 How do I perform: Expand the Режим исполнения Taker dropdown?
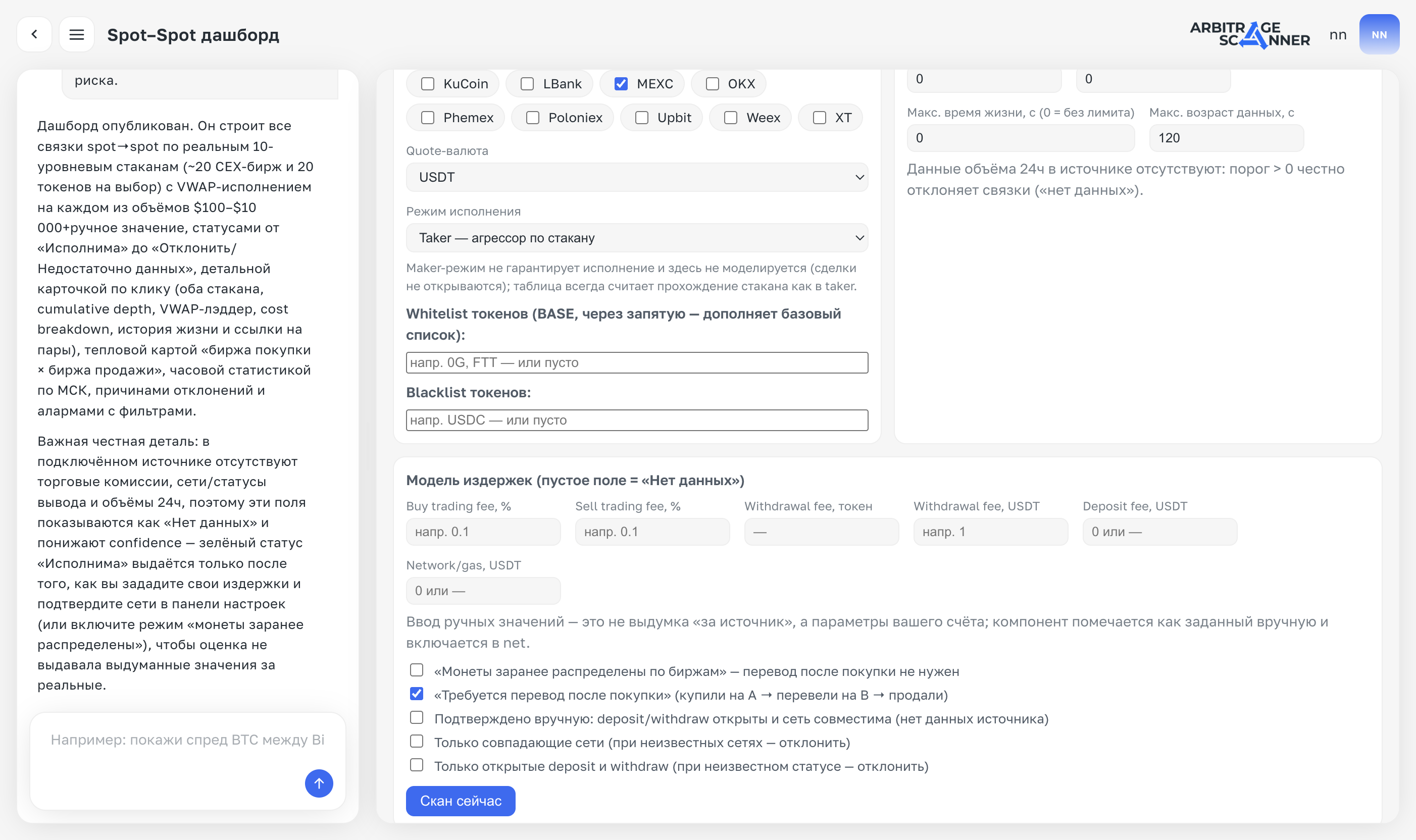pos(636,238)
